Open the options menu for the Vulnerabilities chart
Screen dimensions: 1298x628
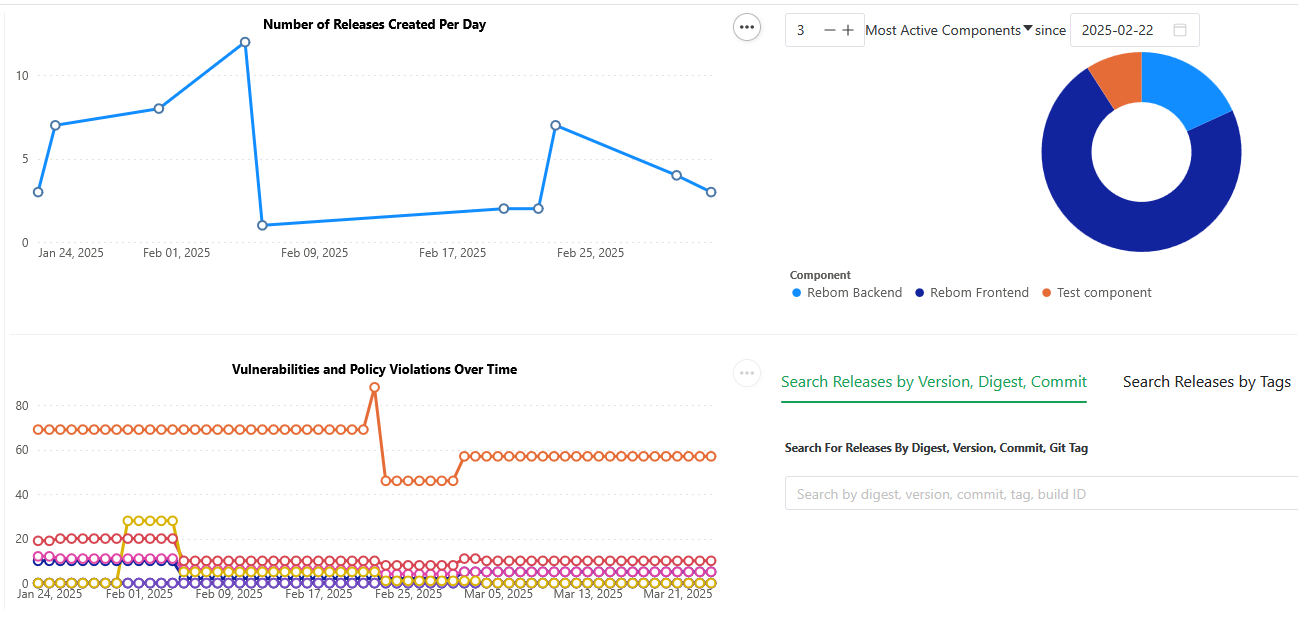747,373
